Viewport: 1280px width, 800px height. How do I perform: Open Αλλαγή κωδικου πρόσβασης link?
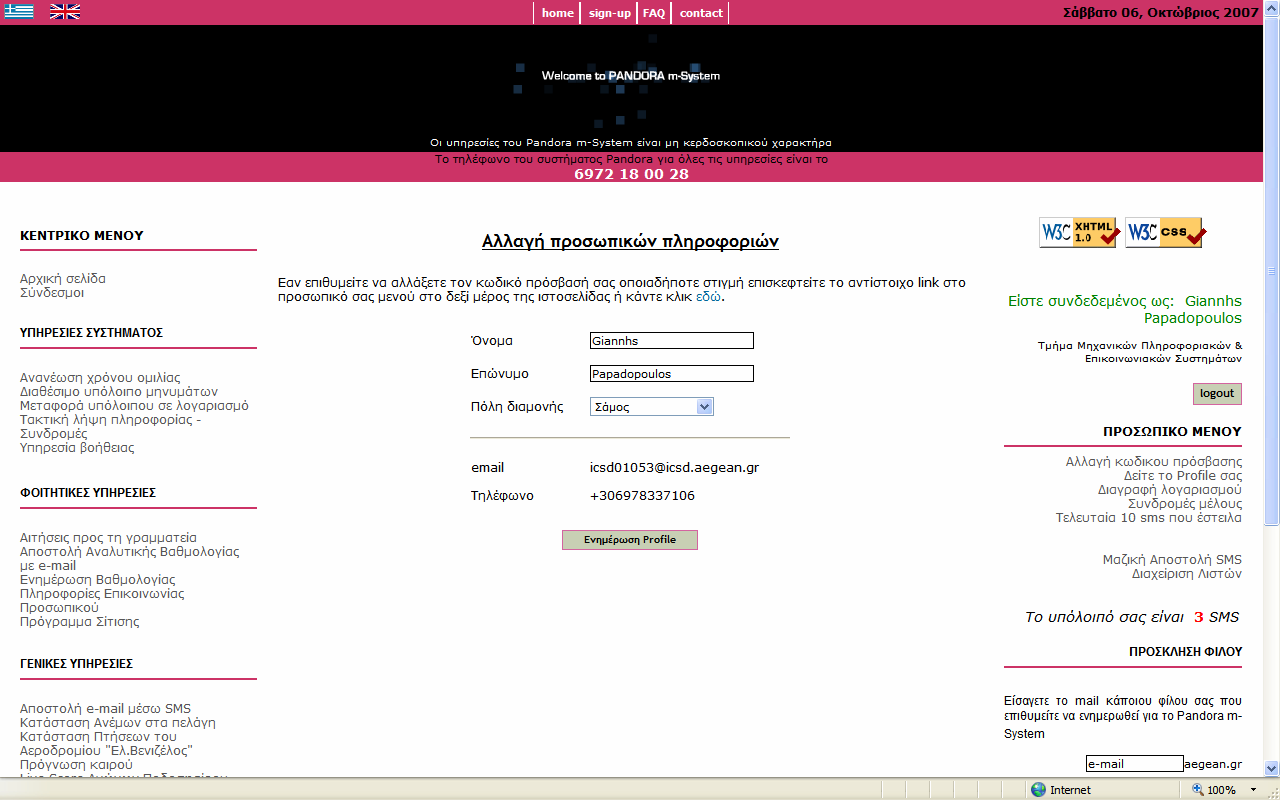[1154, 462]
